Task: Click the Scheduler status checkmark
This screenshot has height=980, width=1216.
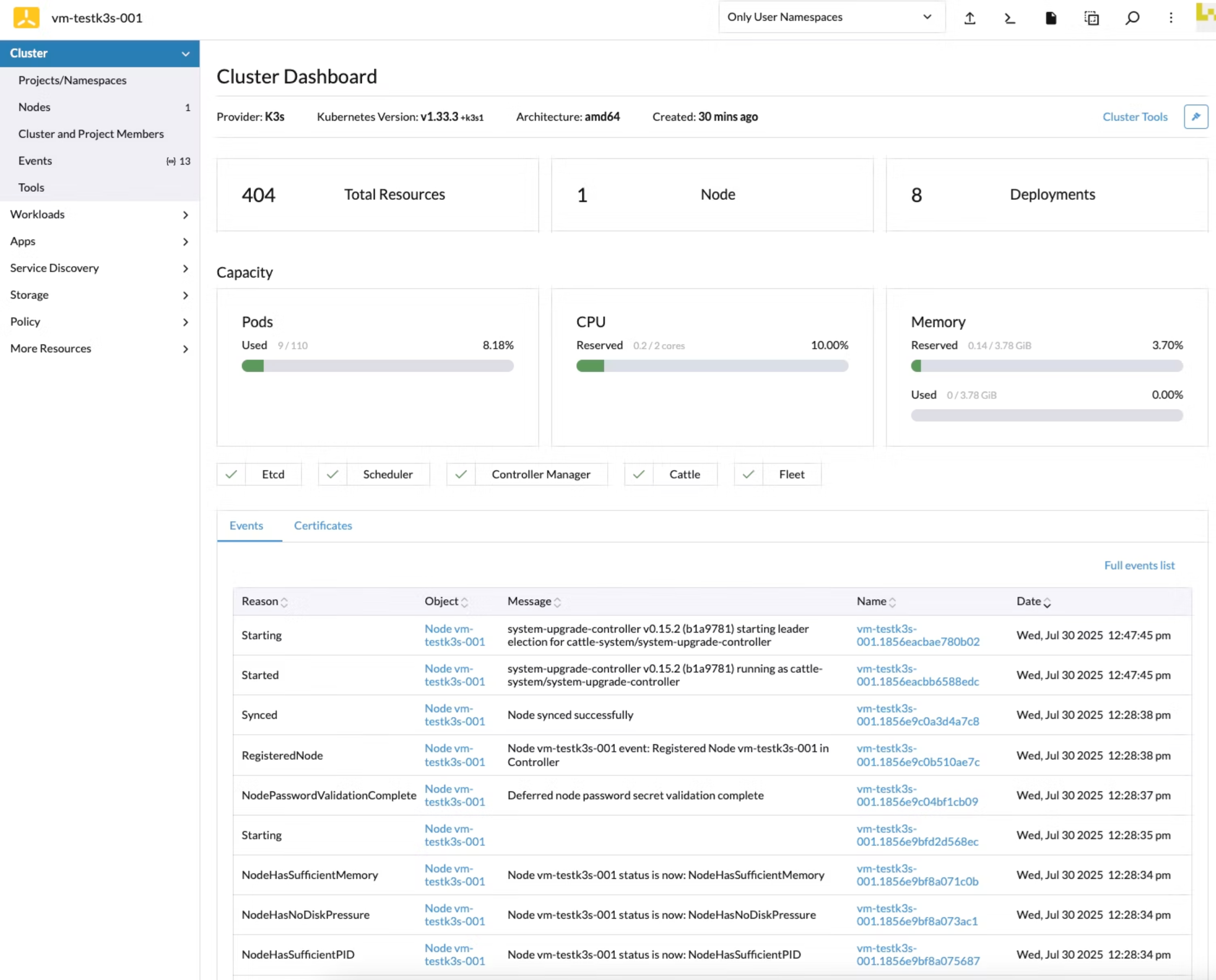Action: click(333, 474)
